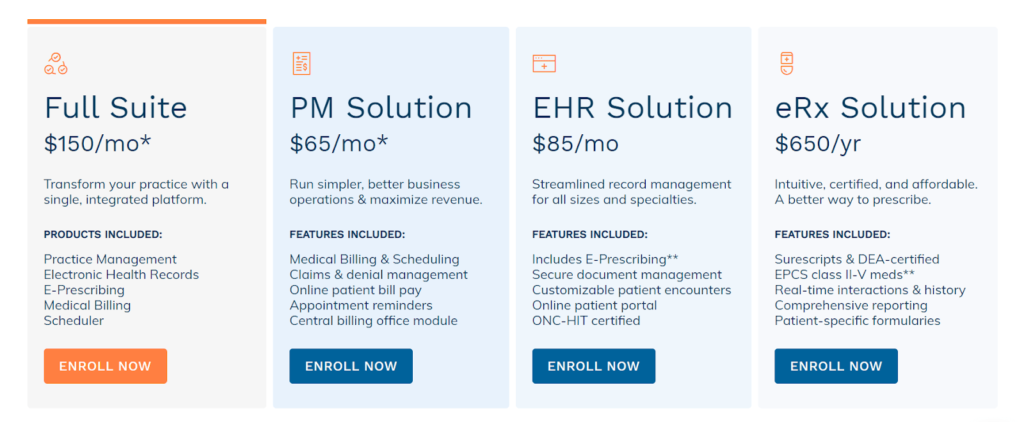This screenshot has height=422, width=1024.
Task: Select the PM Solution title
Action: tap(381, 108)
